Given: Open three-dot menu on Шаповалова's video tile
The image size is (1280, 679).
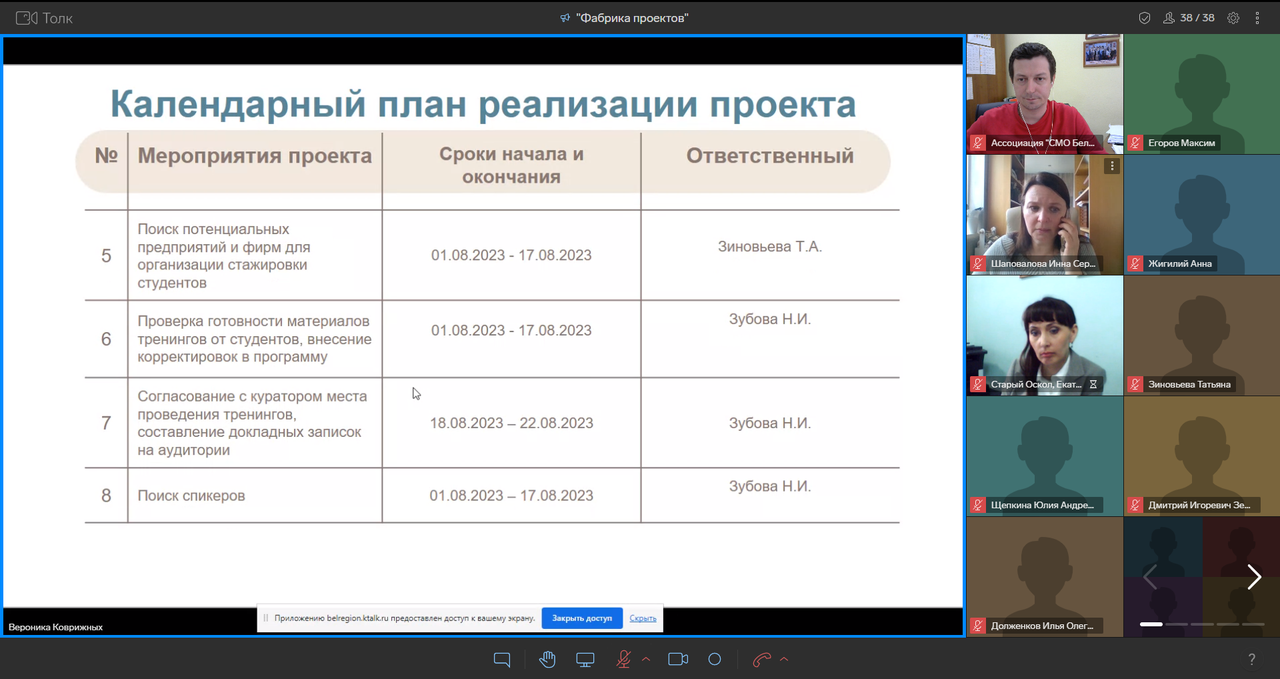Looking at the screenshot, I should click(x=1111, y=167).
